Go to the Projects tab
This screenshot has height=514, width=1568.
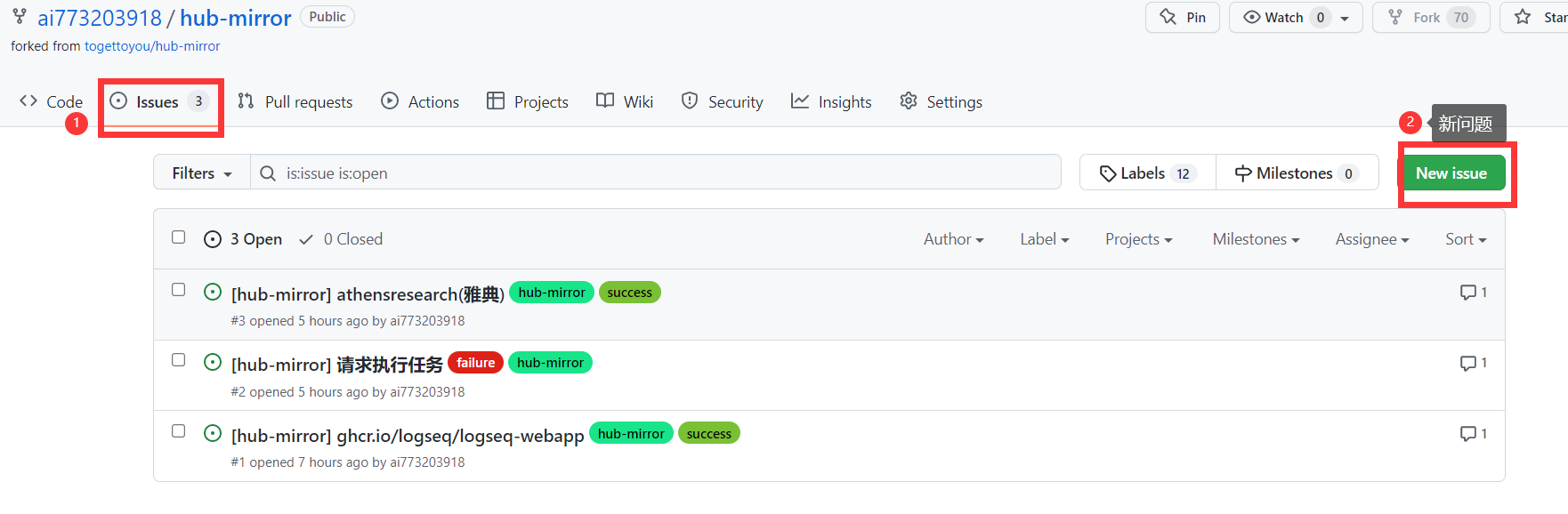528,101
